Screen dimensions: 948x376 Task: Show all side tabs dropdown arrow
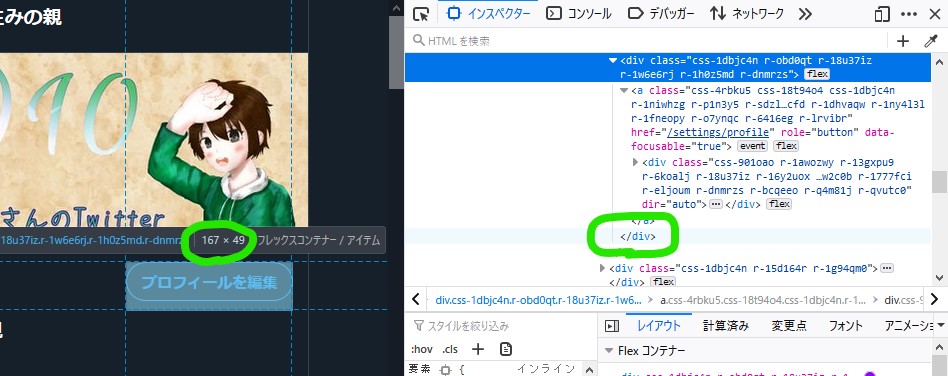point(941,326)
